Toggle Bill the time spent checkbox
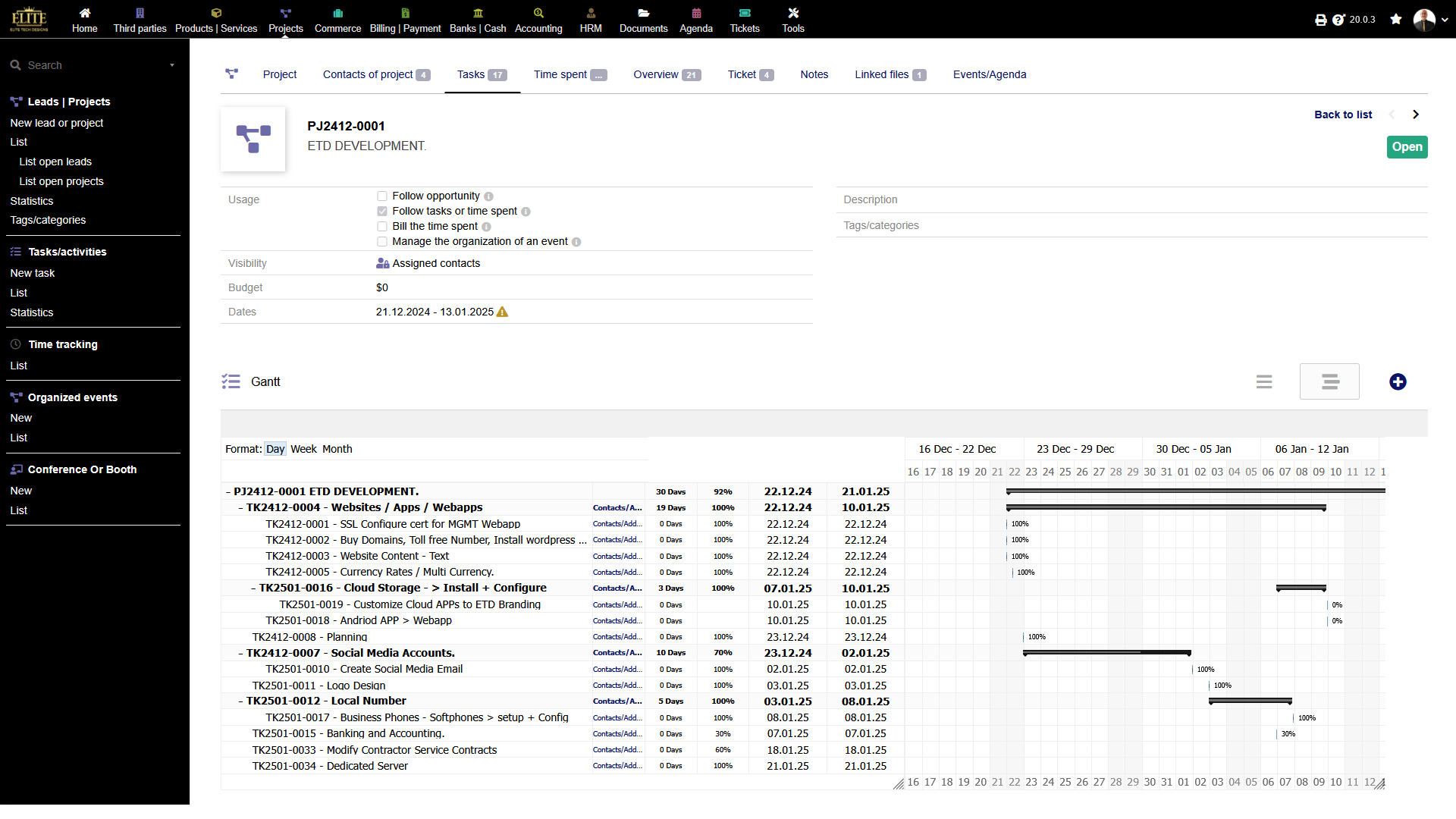 tap(382, 226)
